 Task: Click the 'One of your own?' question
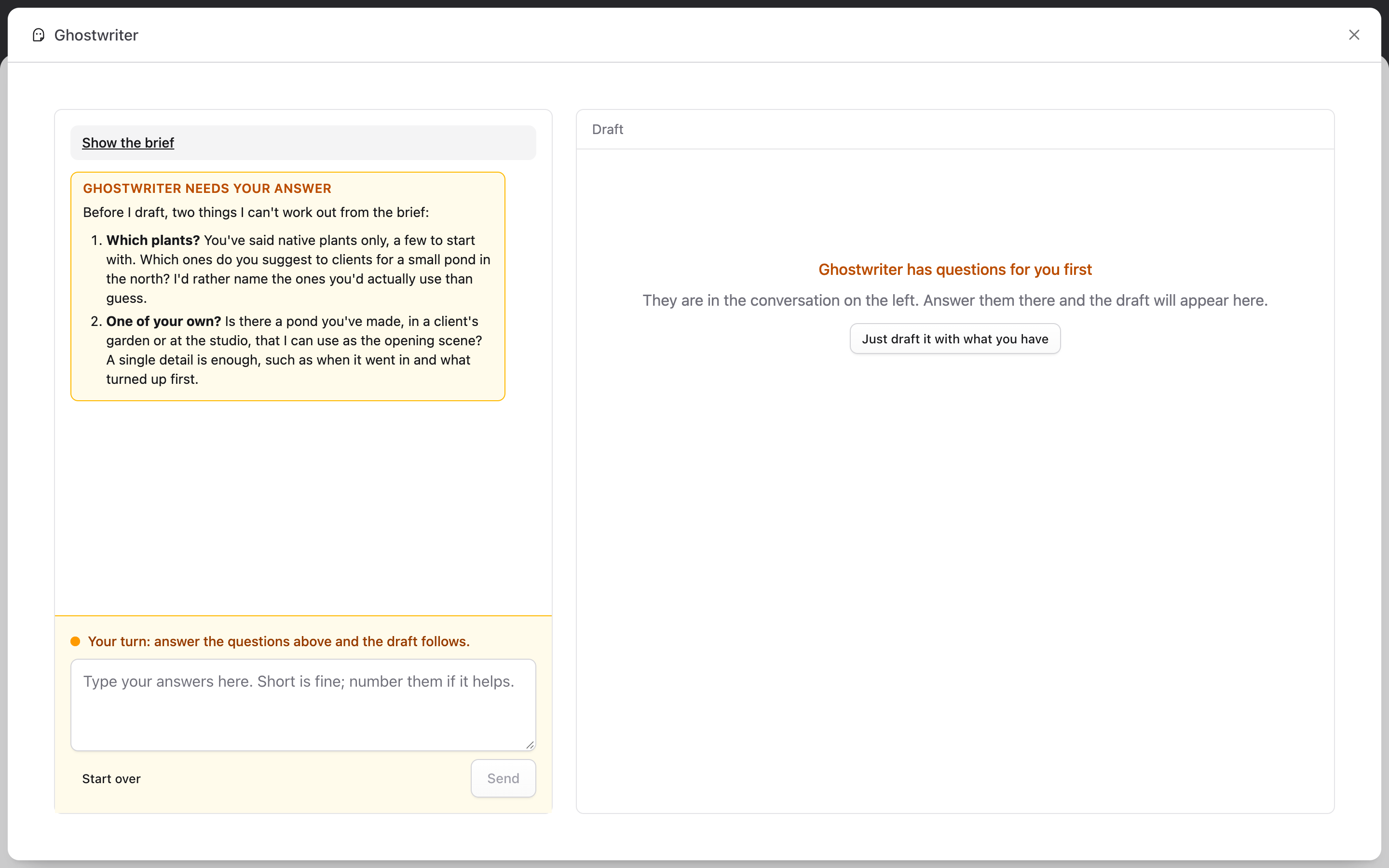click(163, 321)
